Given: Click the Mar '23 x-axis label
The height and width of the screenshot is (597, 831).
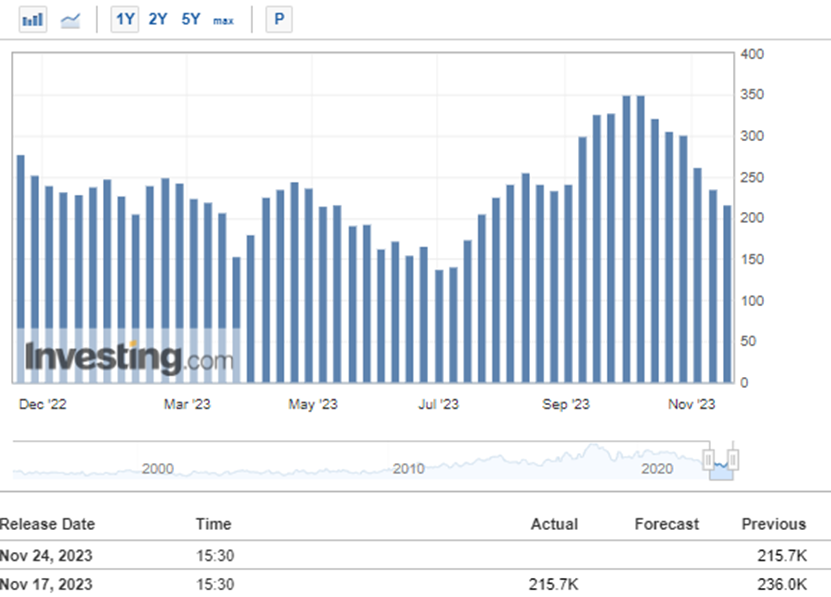Looking at the screenshot, I should click(187, 405).
